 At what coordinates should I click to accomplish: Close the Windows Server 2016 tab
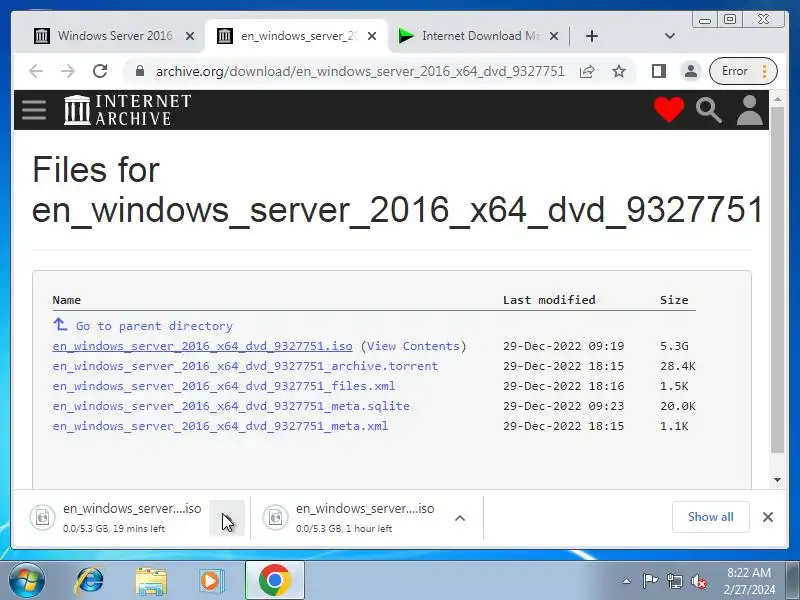pos(190,36)
